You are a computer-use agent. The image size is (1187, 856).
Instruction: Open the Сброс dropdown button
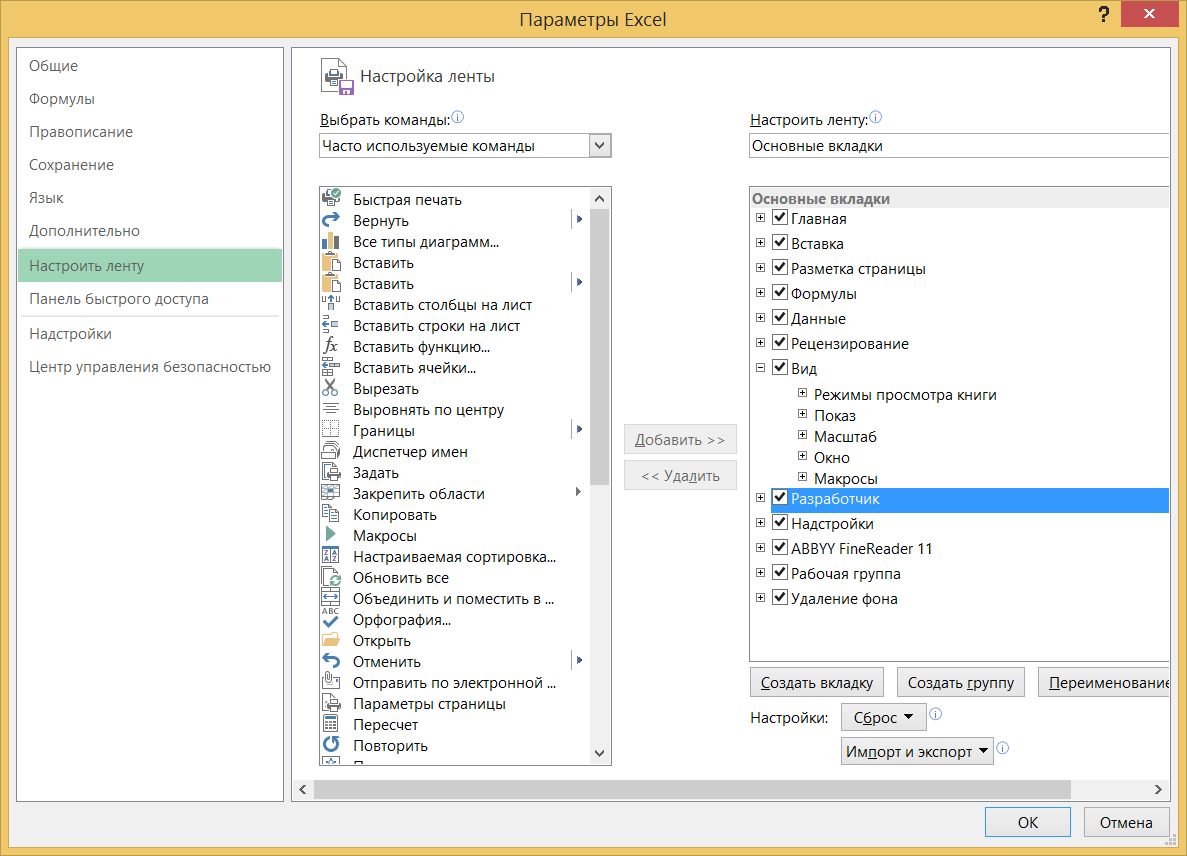(x=883, y=717)
